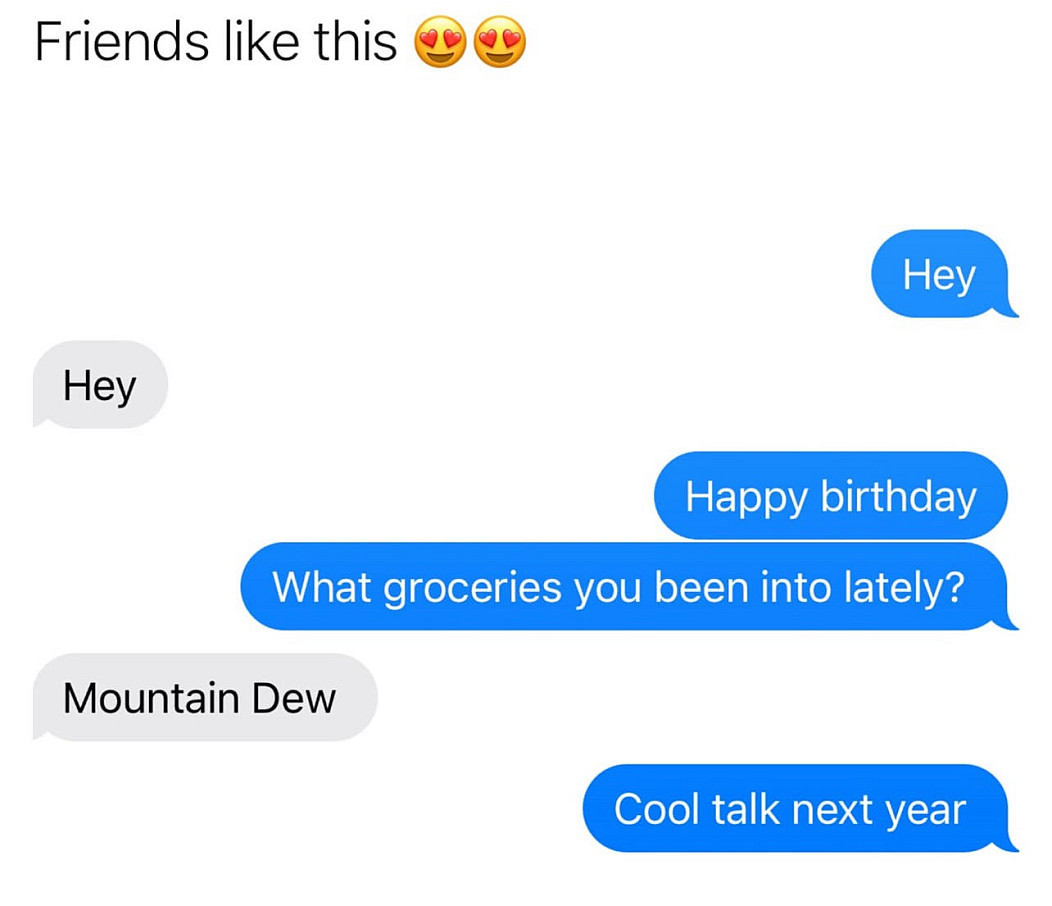The image size is (1052, 906).
Task: Tap the blue sent 'Hey' message bubble
Action: (942, 274)
